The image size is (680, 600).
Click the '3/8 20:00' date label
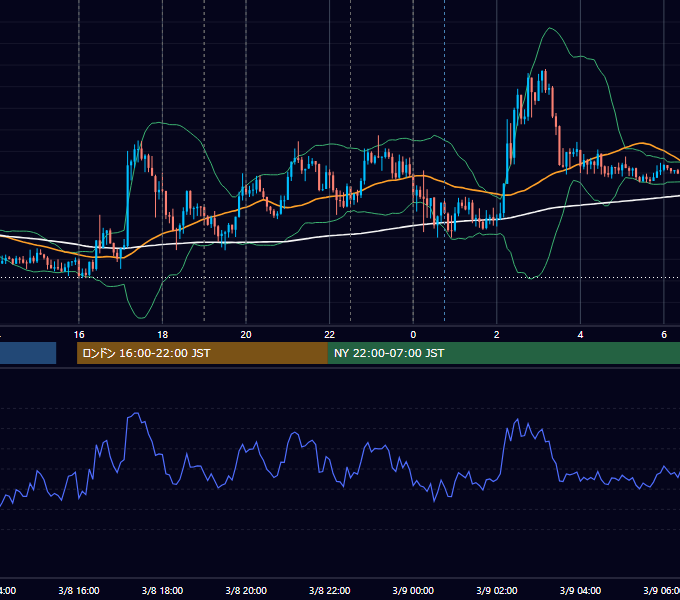[x=246, y=591]
